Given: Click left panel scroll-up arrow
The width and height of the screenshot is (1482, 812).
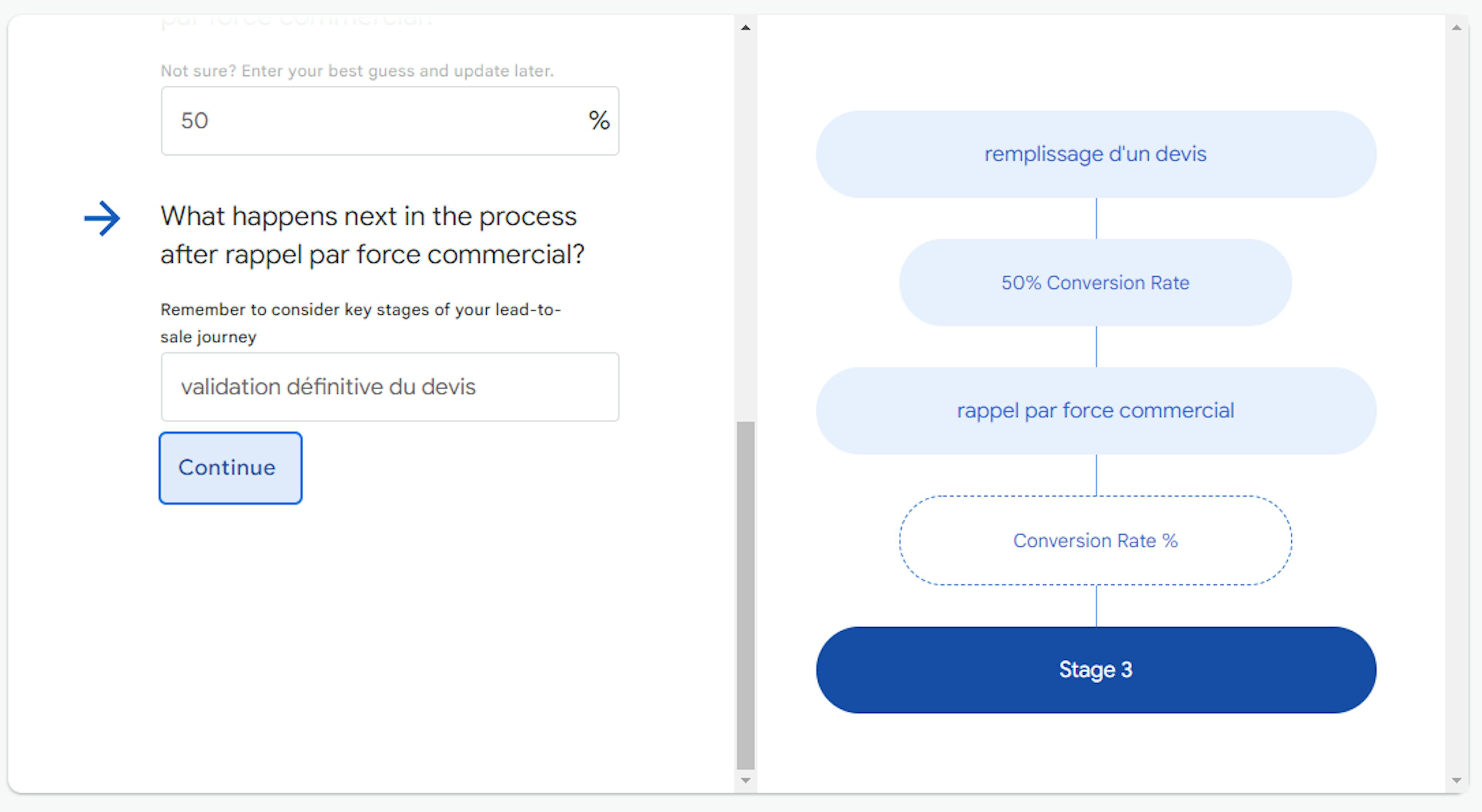Looking at the screenshot, I should 745,28.
